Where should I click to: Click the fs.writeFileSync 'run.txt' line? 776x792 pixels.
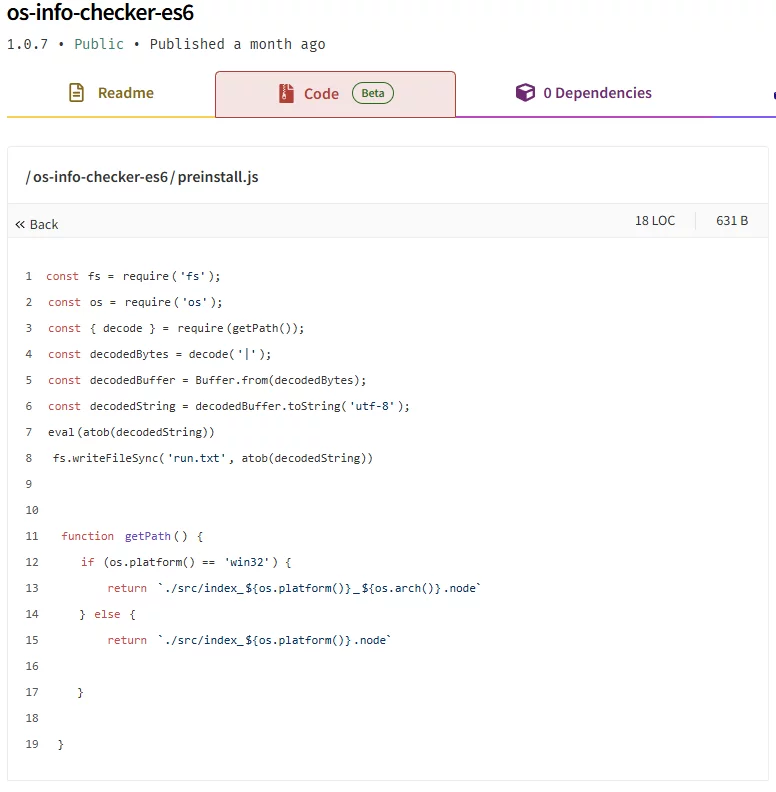[213, 458]
